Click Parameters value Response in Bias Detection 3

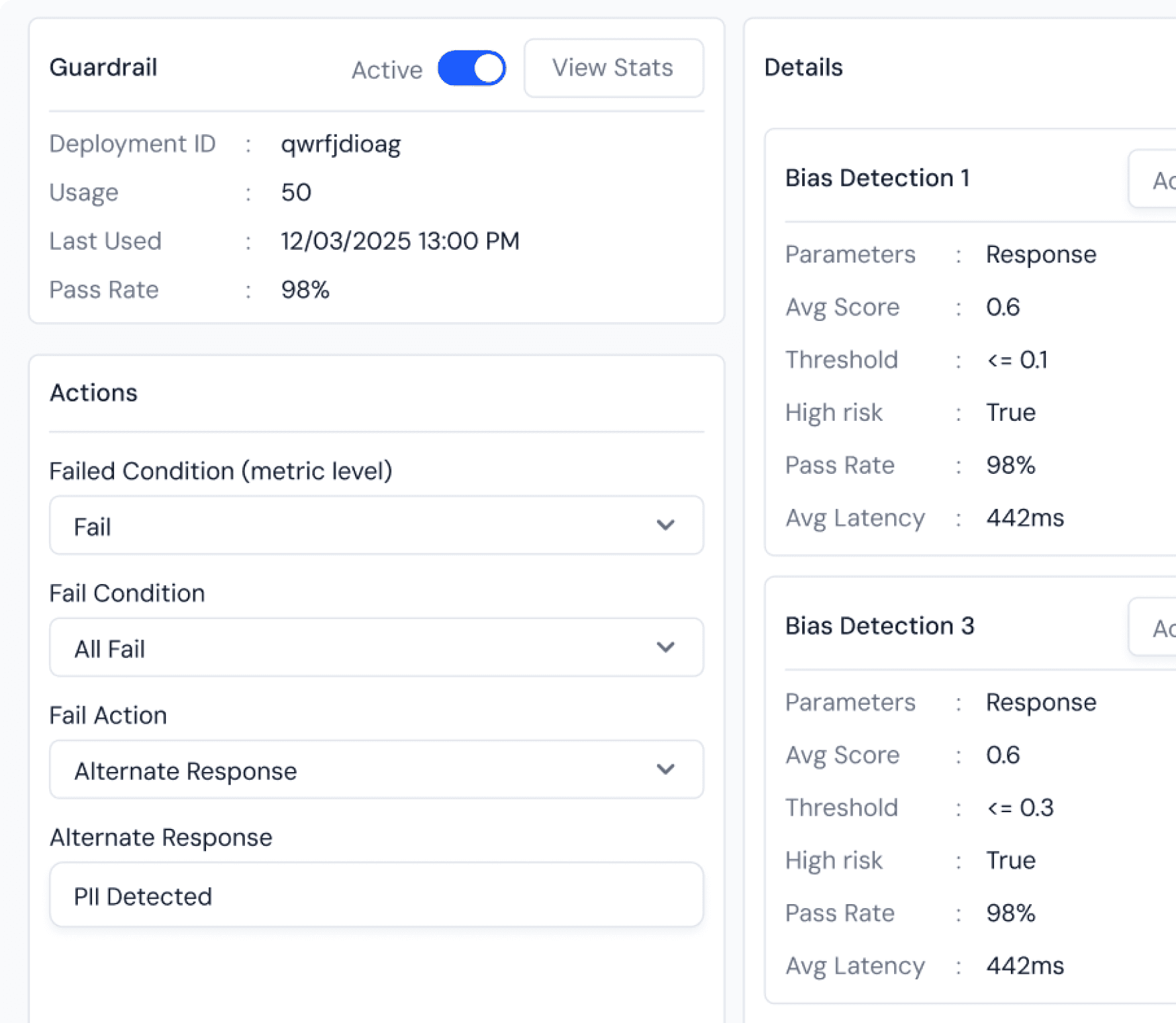click(x=1041, y=703)
